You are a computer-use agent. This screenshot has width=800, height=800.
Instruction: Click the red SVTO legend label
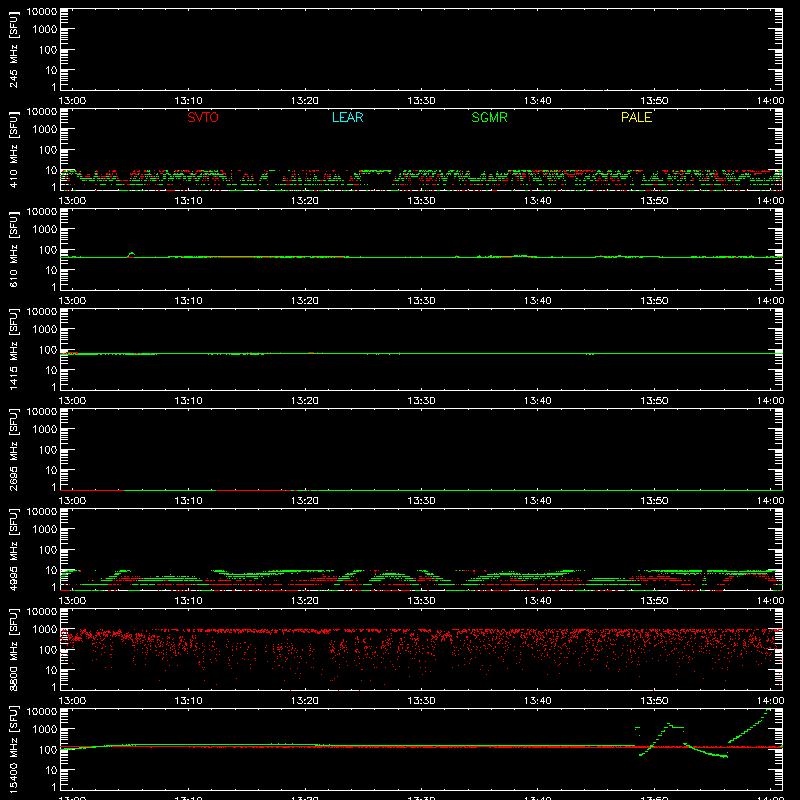[203, 117]
